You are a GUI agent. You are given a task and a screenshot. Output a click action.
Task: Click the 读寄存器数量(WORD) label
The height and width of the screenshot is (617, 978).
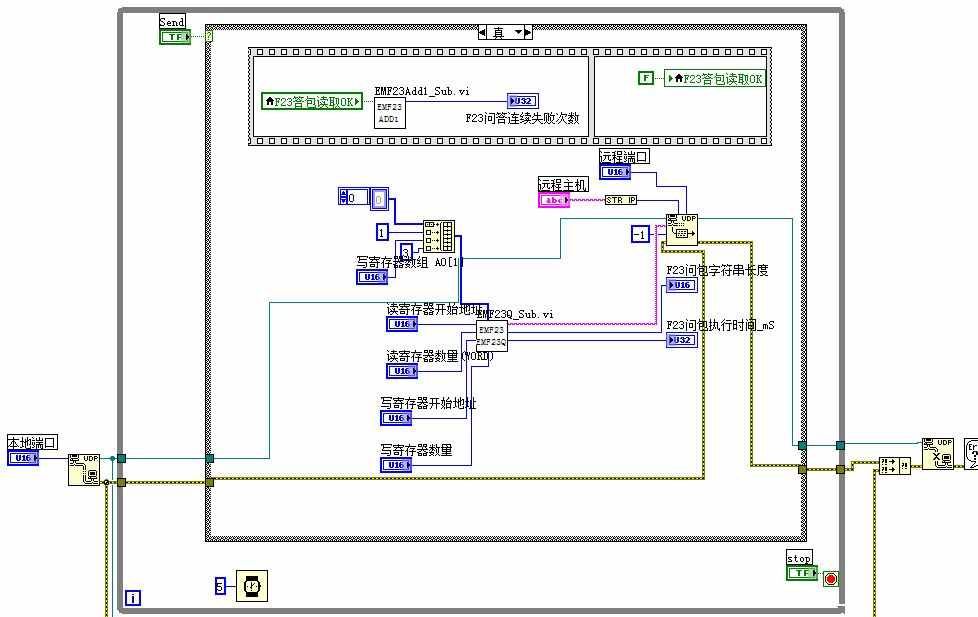tap(440, 356)
